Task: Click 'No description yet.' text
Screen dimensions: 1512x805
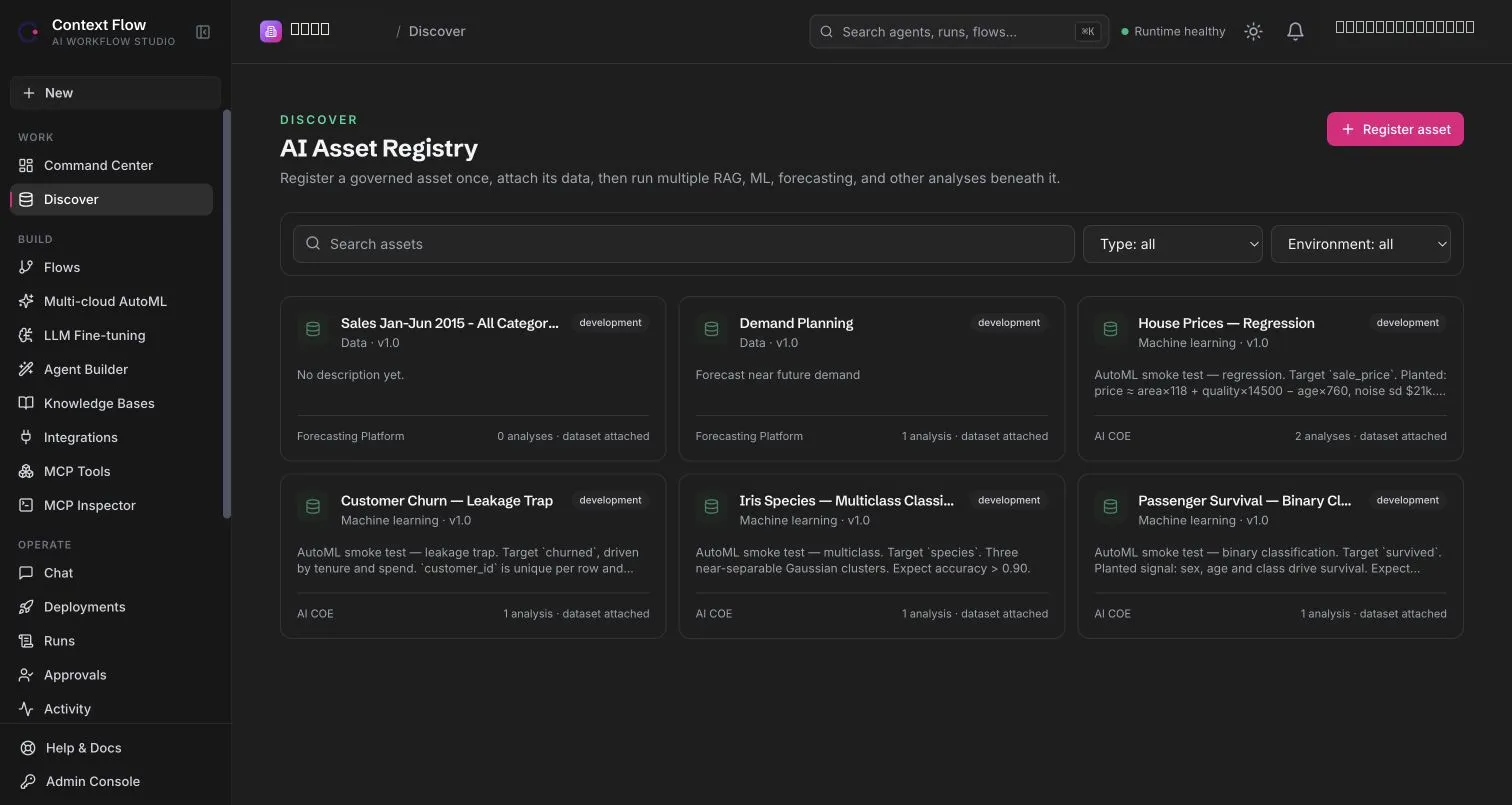Action: pos(351,375)
